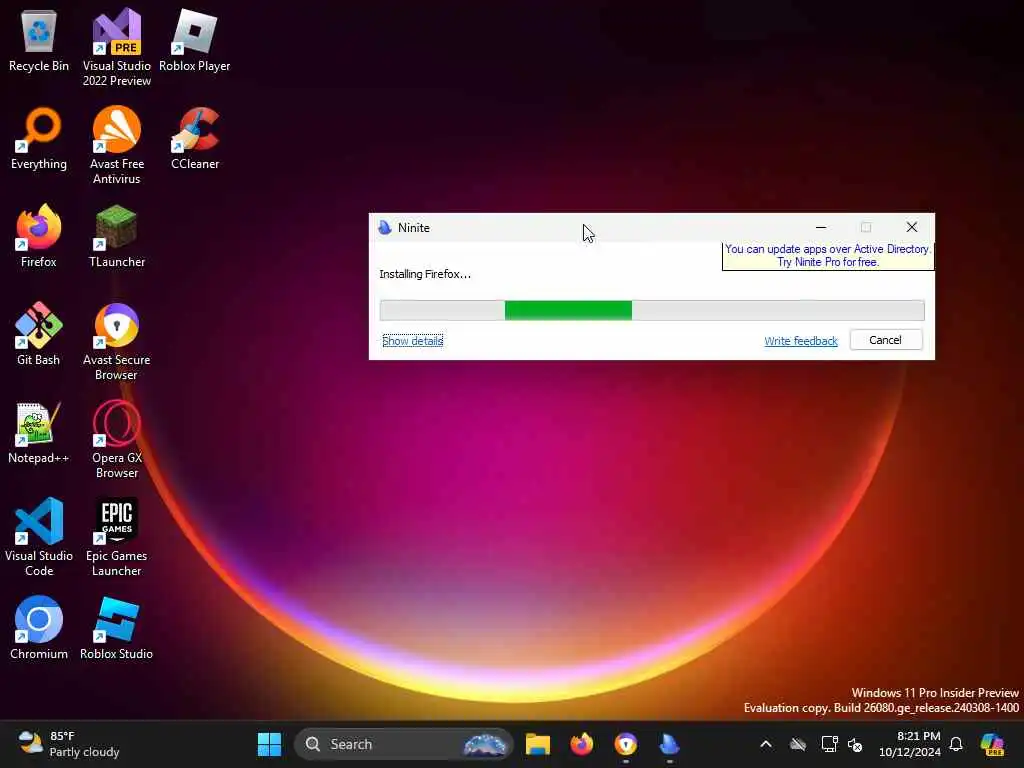The image size is (1024, 768).
Task: Select the TLauncher desktop icon
Action: 116,236
